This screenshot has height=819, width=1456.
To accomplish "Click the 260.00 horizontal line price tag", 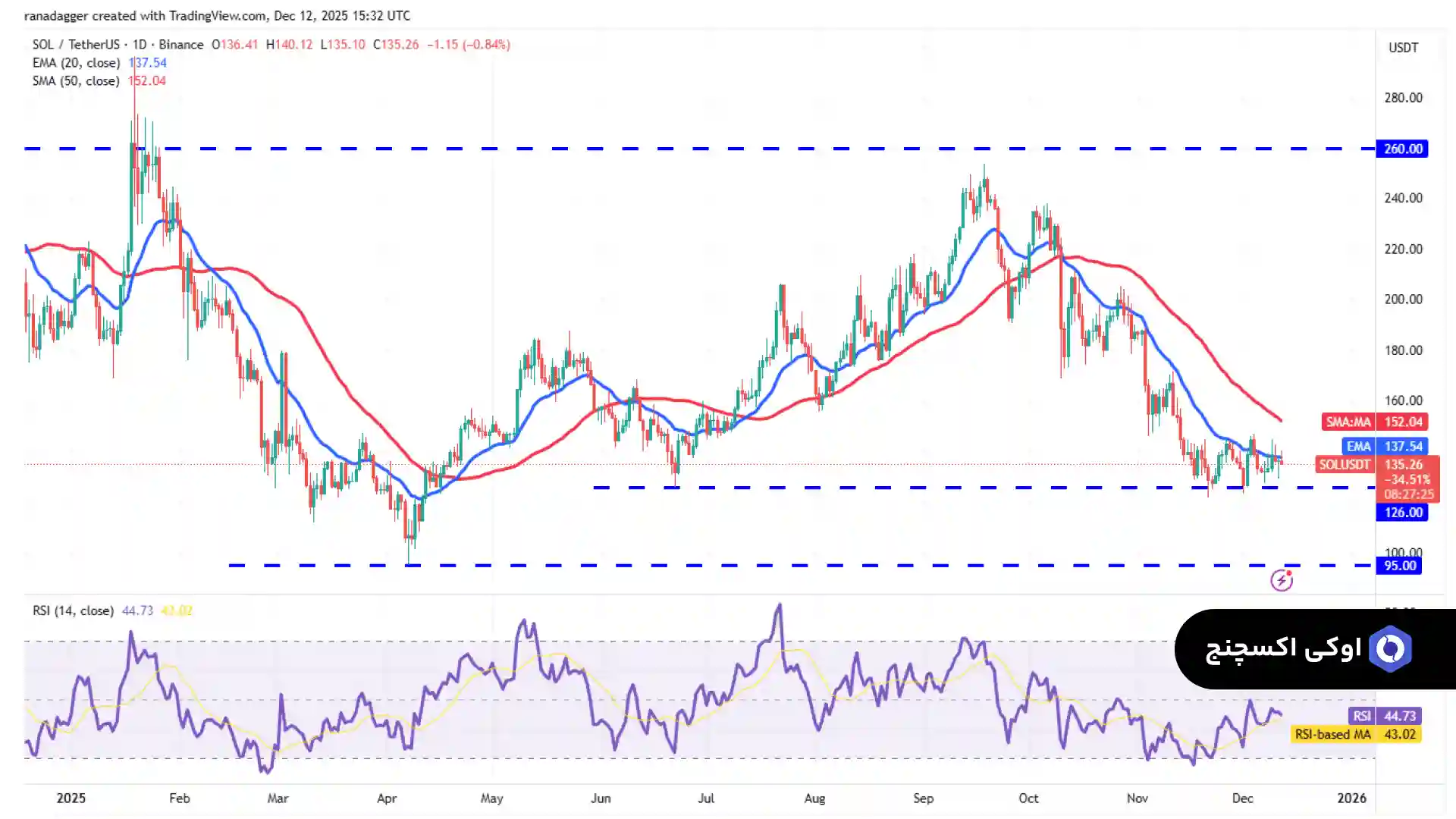I will coord(1402,149).
